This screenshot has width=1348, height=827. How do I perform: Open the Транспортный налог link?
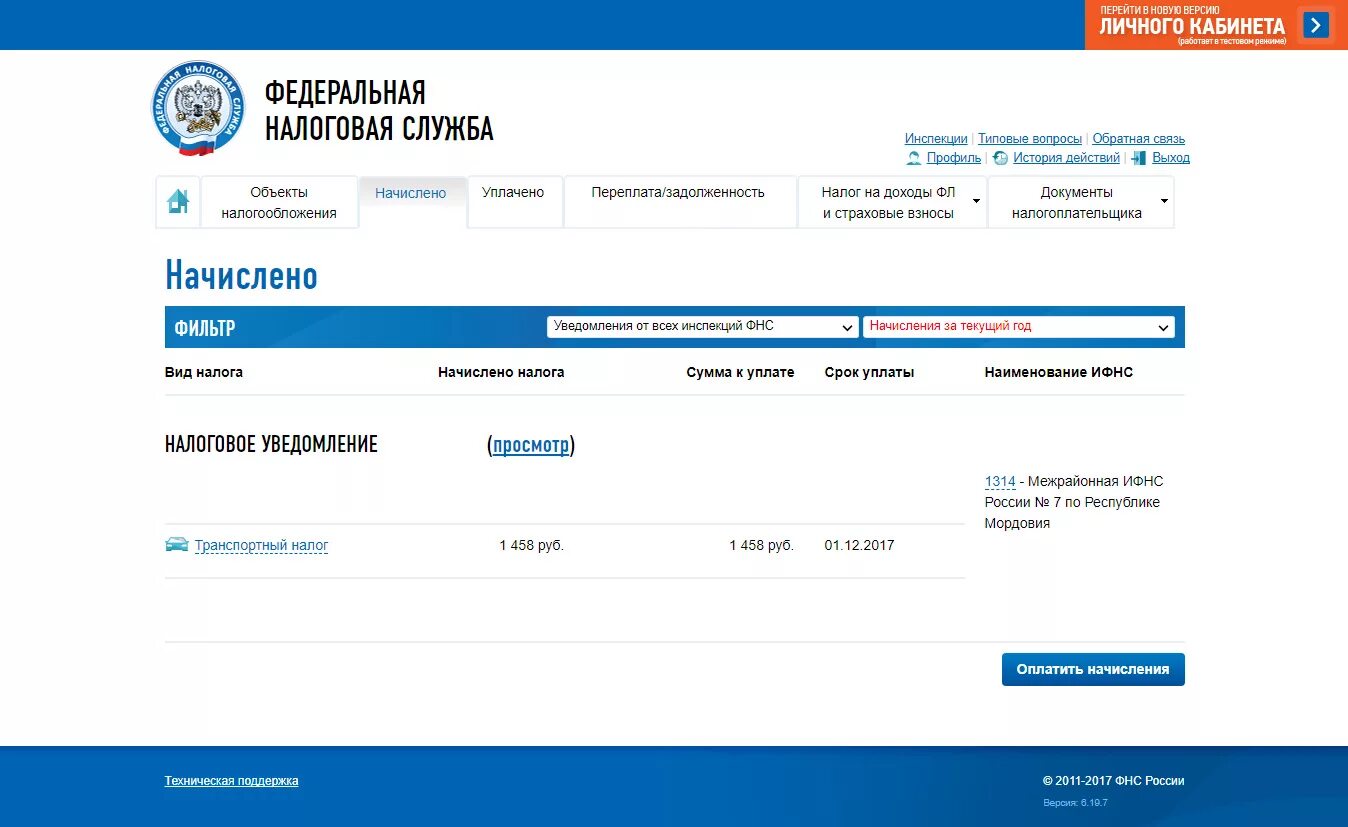tap(262, 545)
